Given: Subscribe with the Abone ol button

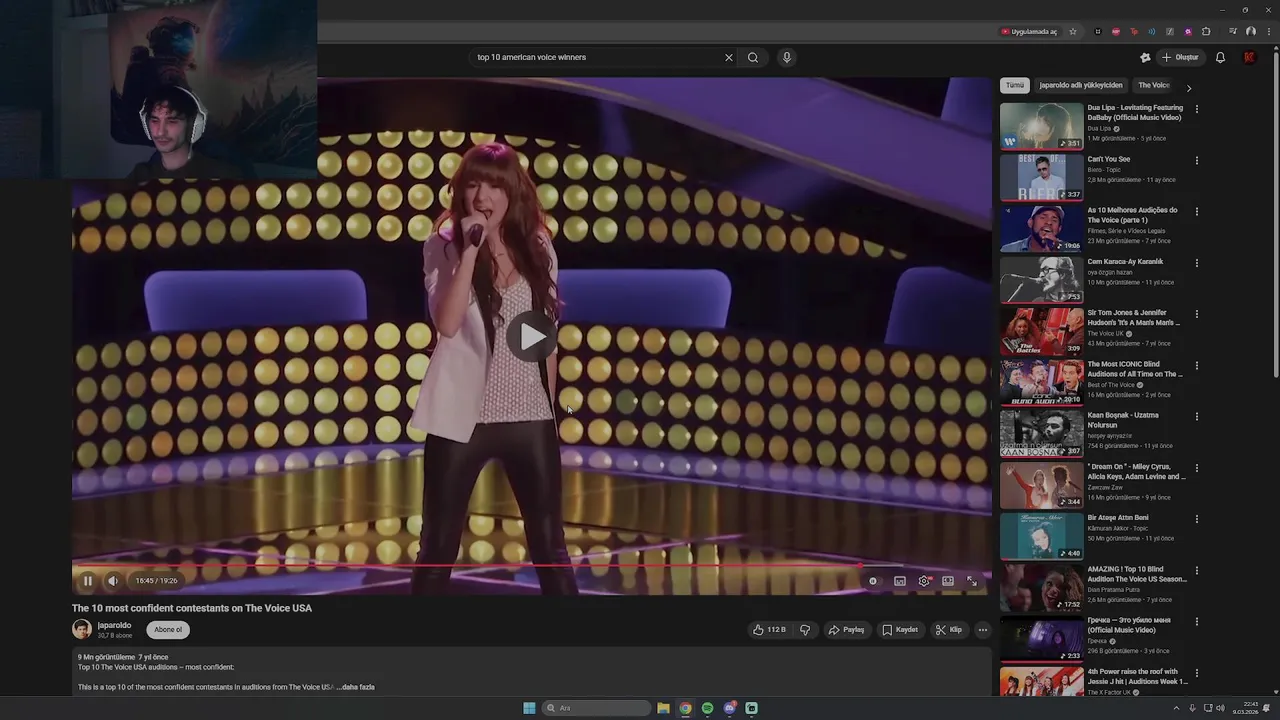Looking at the screenshot, I should 168,630.
